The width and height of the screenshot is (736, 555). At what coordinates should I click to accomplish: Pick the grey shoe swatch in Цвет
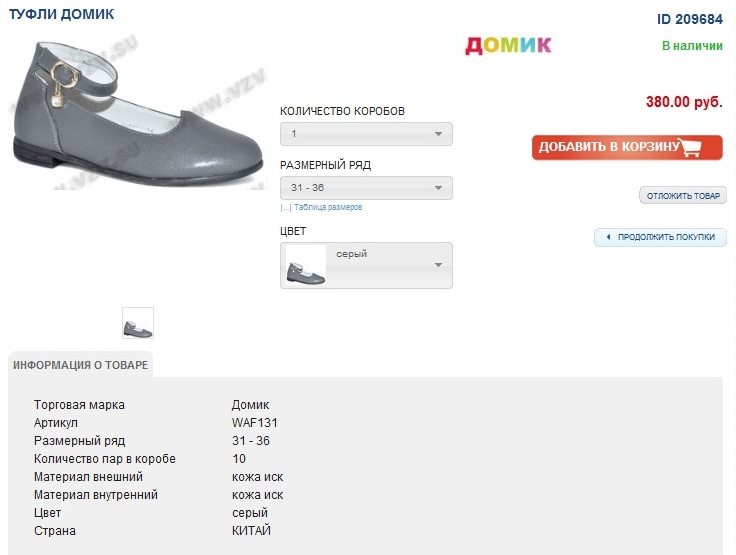point(306,266)
